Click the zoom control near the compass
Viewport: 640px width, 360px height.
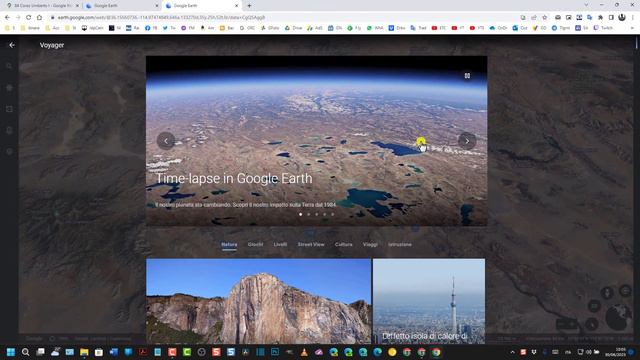click(x=567, y=324)
